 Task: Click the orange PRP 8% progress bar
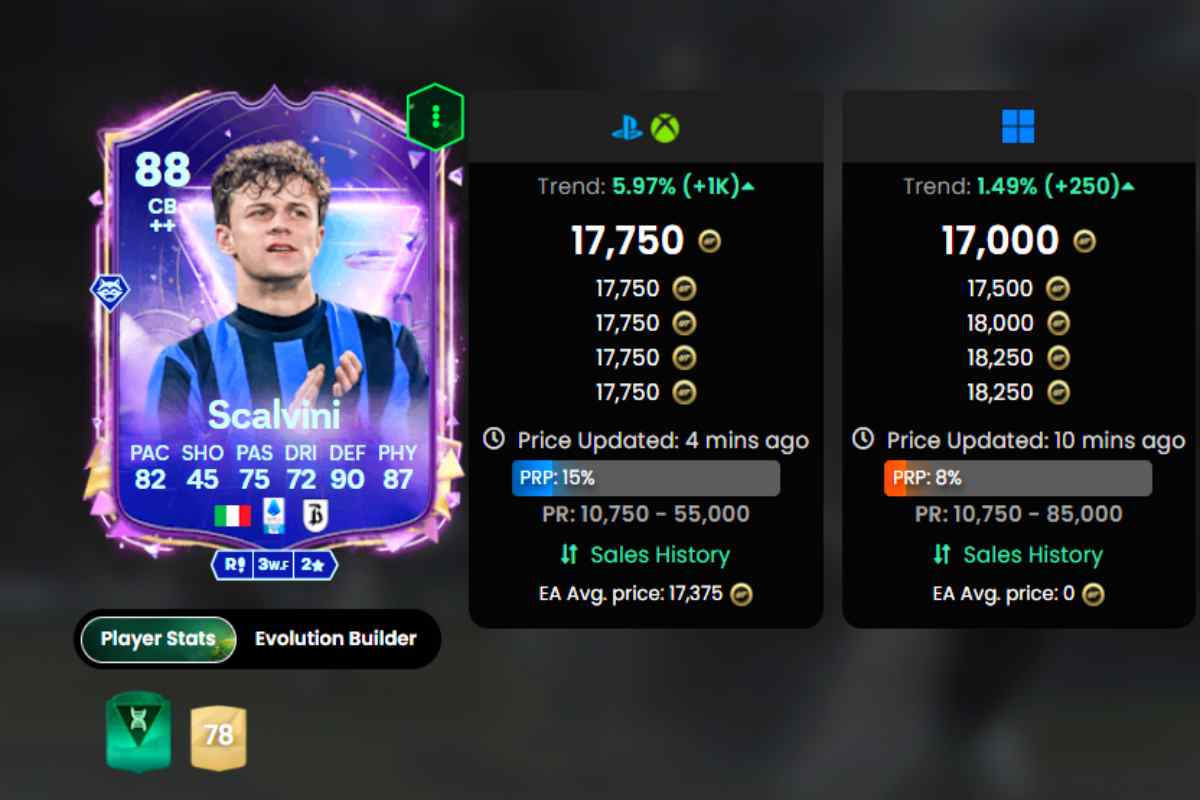[1018, 478]
